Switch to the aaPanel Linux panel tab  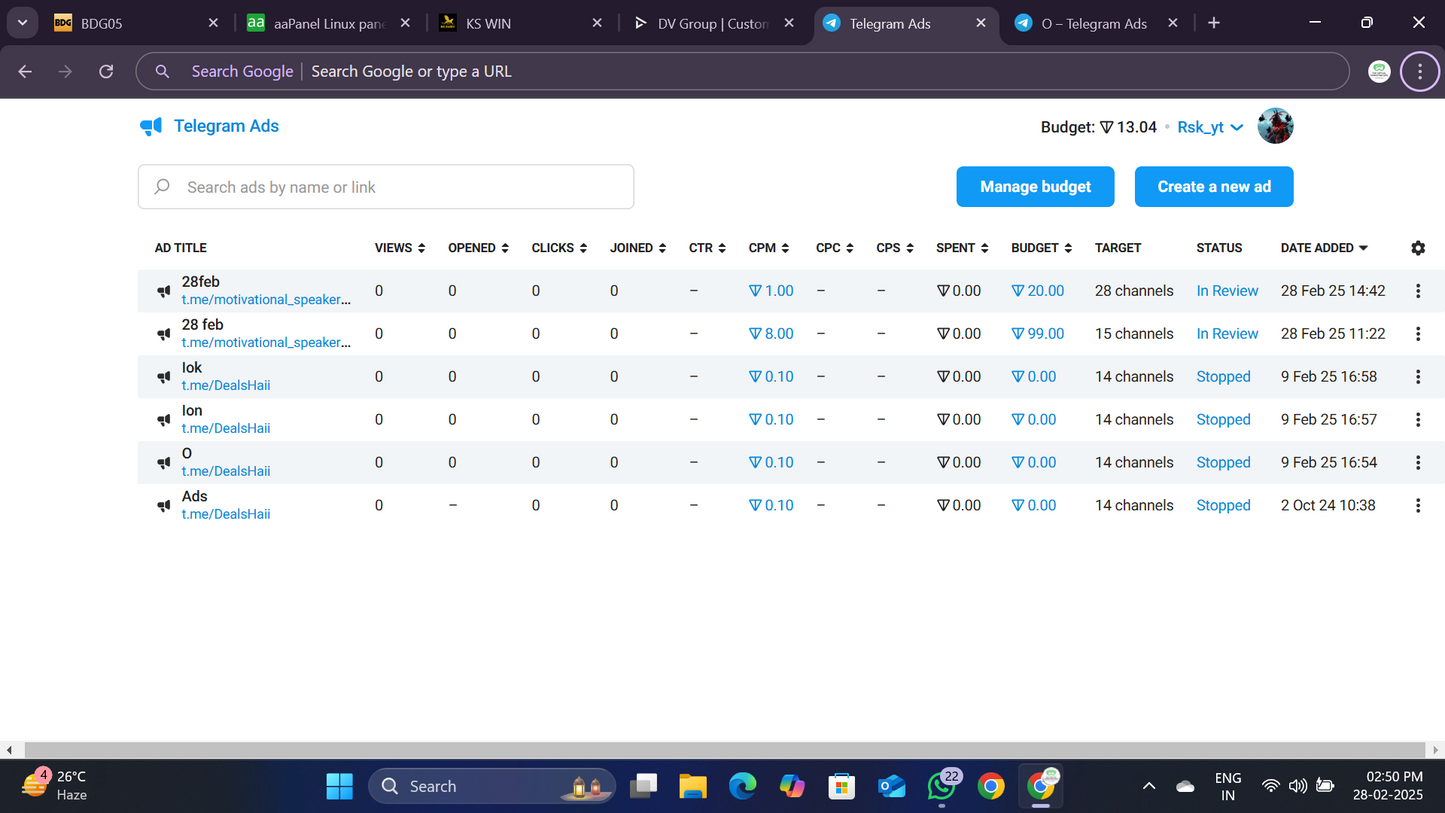328,23
